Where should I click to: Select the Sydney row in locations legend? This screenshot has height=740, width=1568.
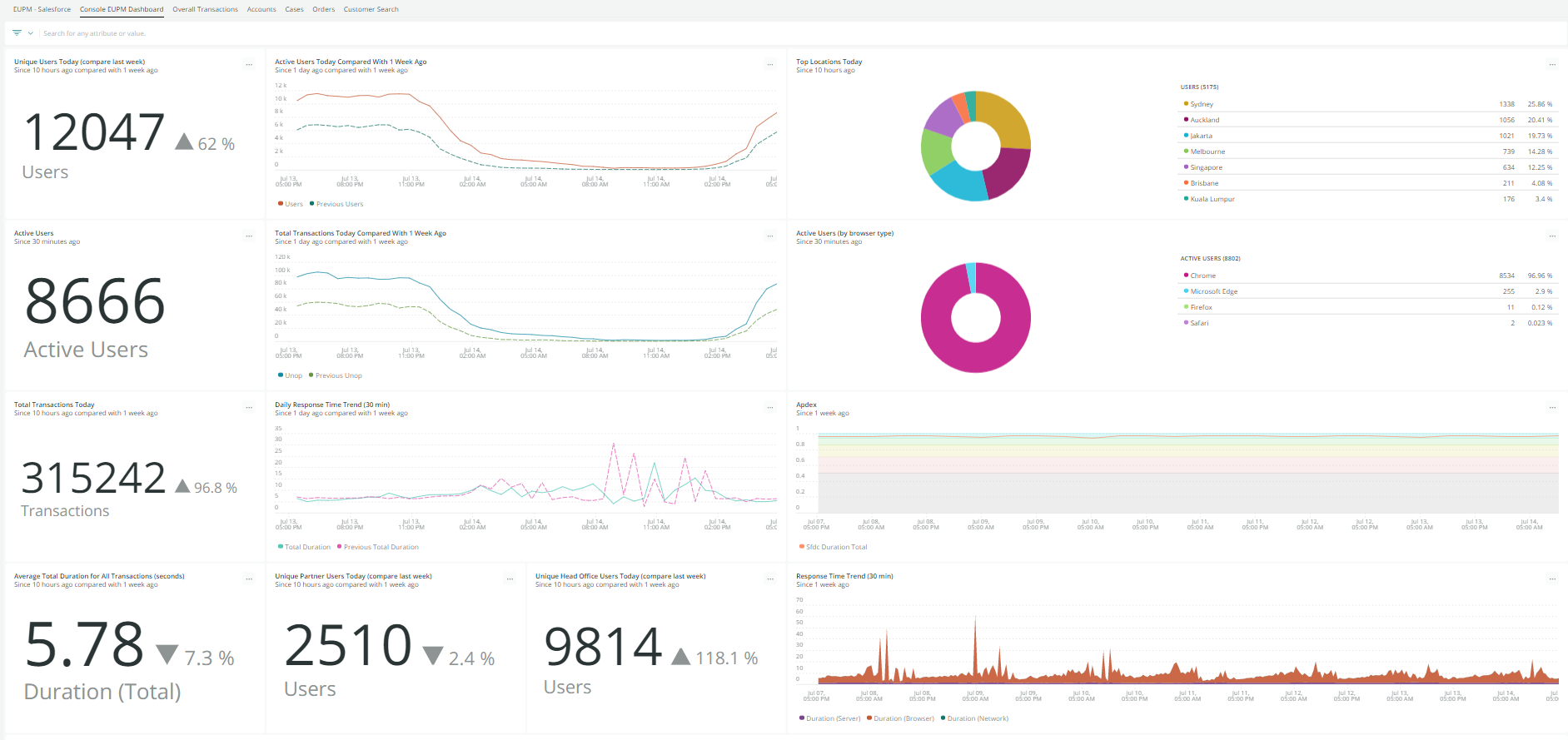(1368, 104)
